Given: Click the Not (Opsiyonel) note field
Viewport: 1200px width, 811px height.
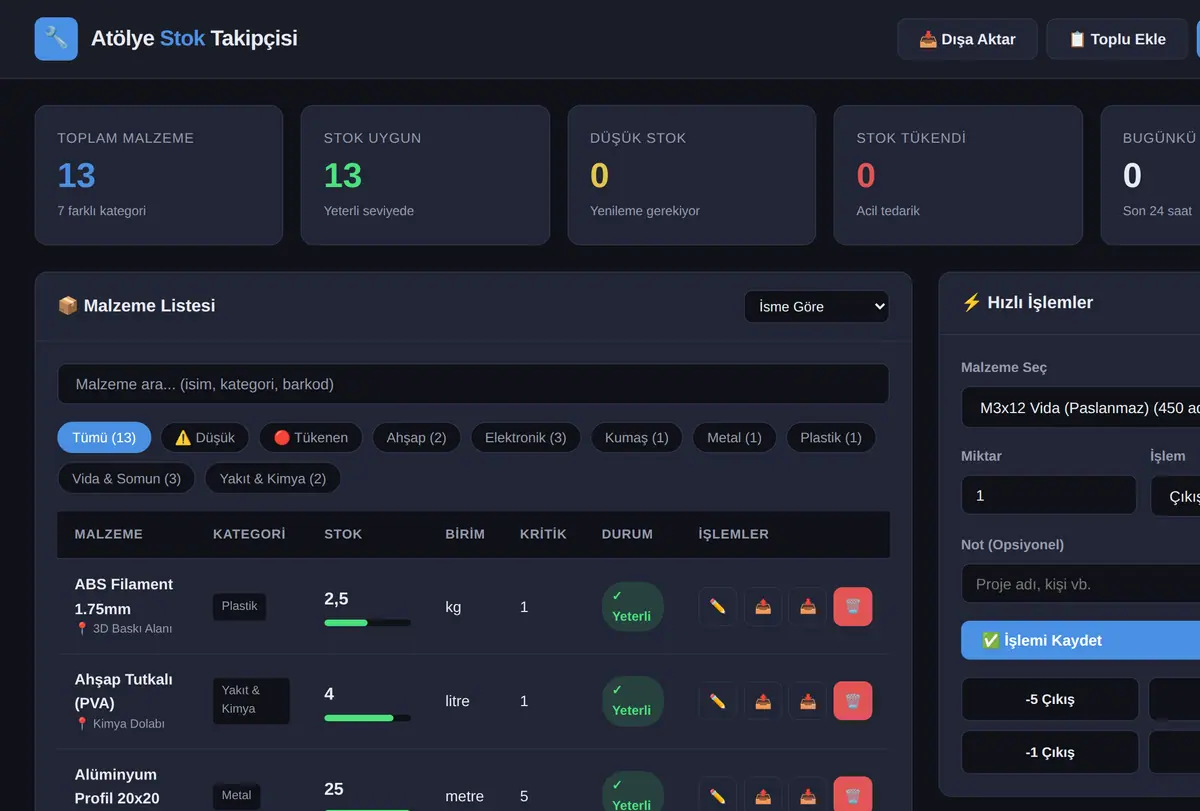Looking at the screenshot, I should tap(1080, 584).
